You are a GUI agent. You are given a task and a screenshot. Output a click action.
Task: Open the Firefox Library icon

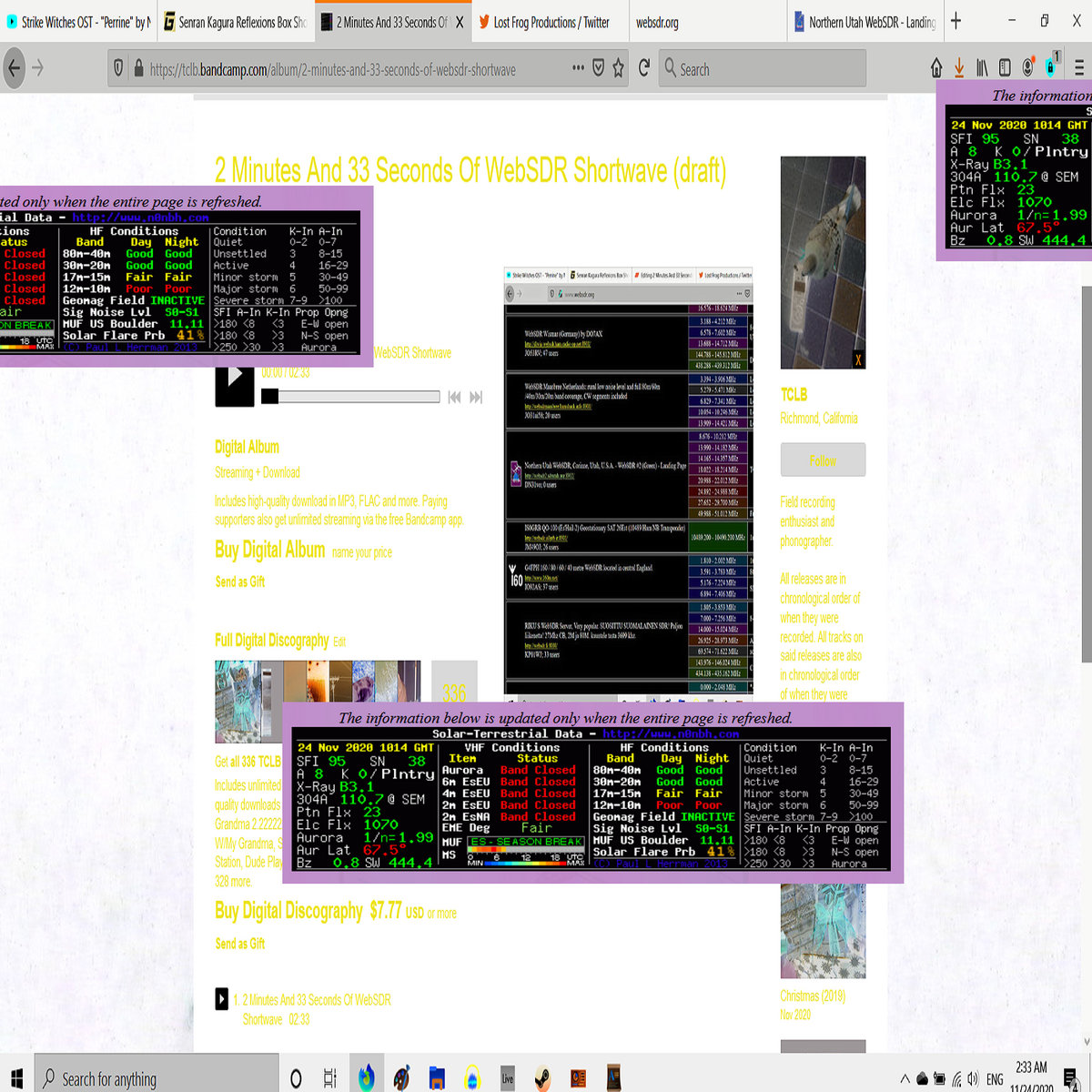(982, 68)
